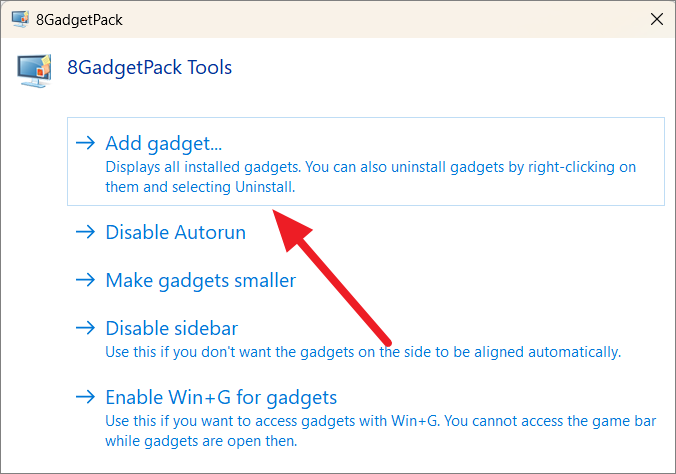Click the arrow beside Make gadgets smaller

click(85, 280)
